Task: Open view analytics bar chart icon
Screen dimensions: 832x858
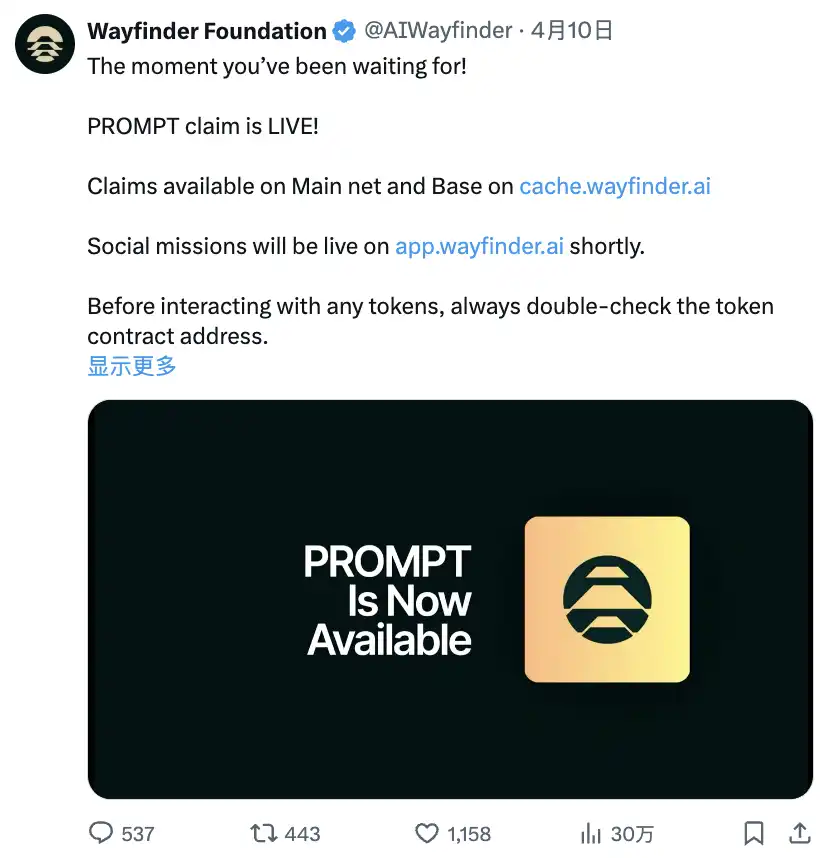Action: click(591, 833)
